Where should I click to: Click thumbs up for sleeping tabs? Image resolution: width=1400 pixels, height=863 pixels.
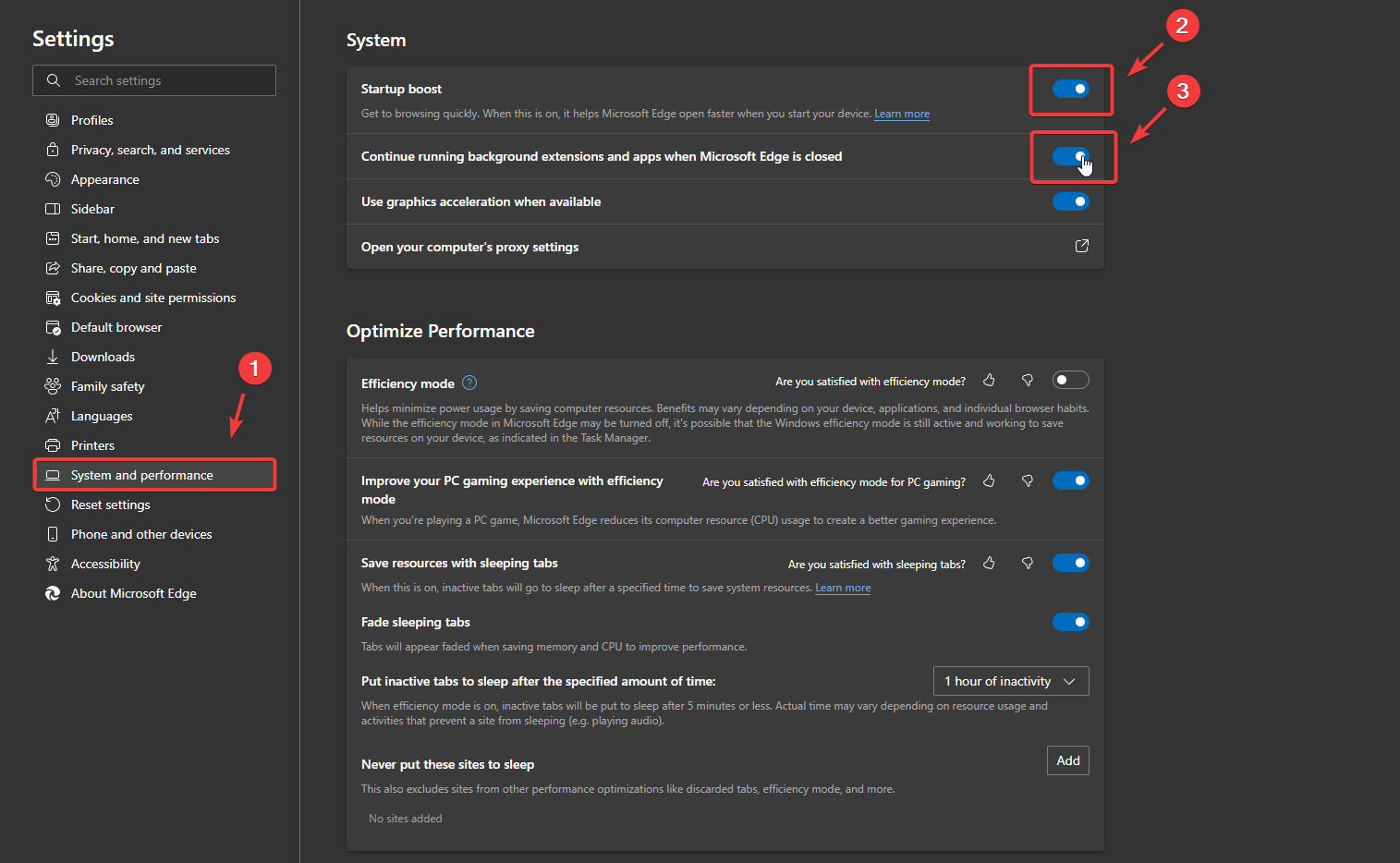[x=989, y=564]
